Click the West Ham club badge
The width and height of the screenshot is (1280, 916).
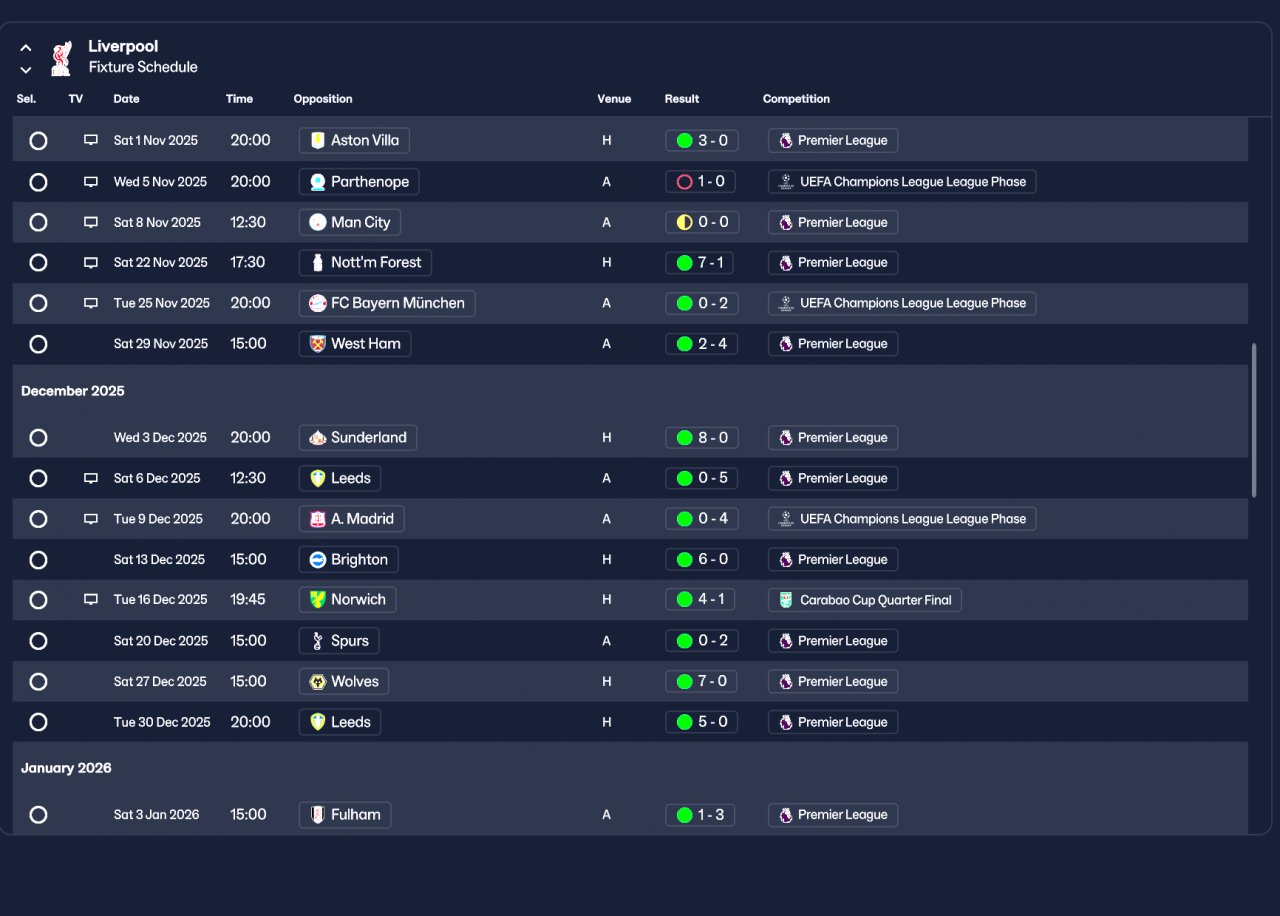[318, 344]
